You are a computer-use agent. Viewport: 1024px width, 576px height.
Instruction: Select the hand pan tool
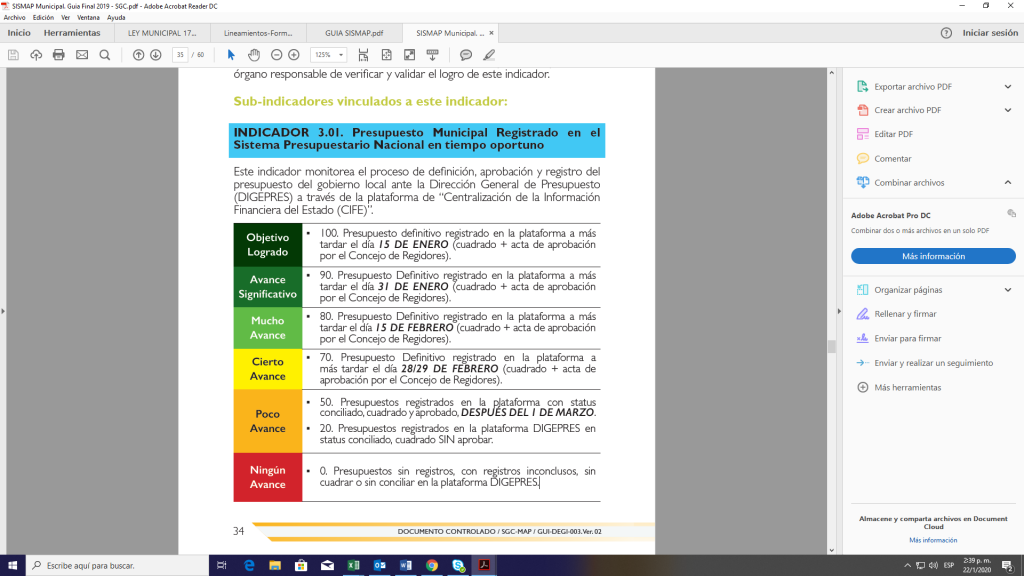[x=254, y=54]
